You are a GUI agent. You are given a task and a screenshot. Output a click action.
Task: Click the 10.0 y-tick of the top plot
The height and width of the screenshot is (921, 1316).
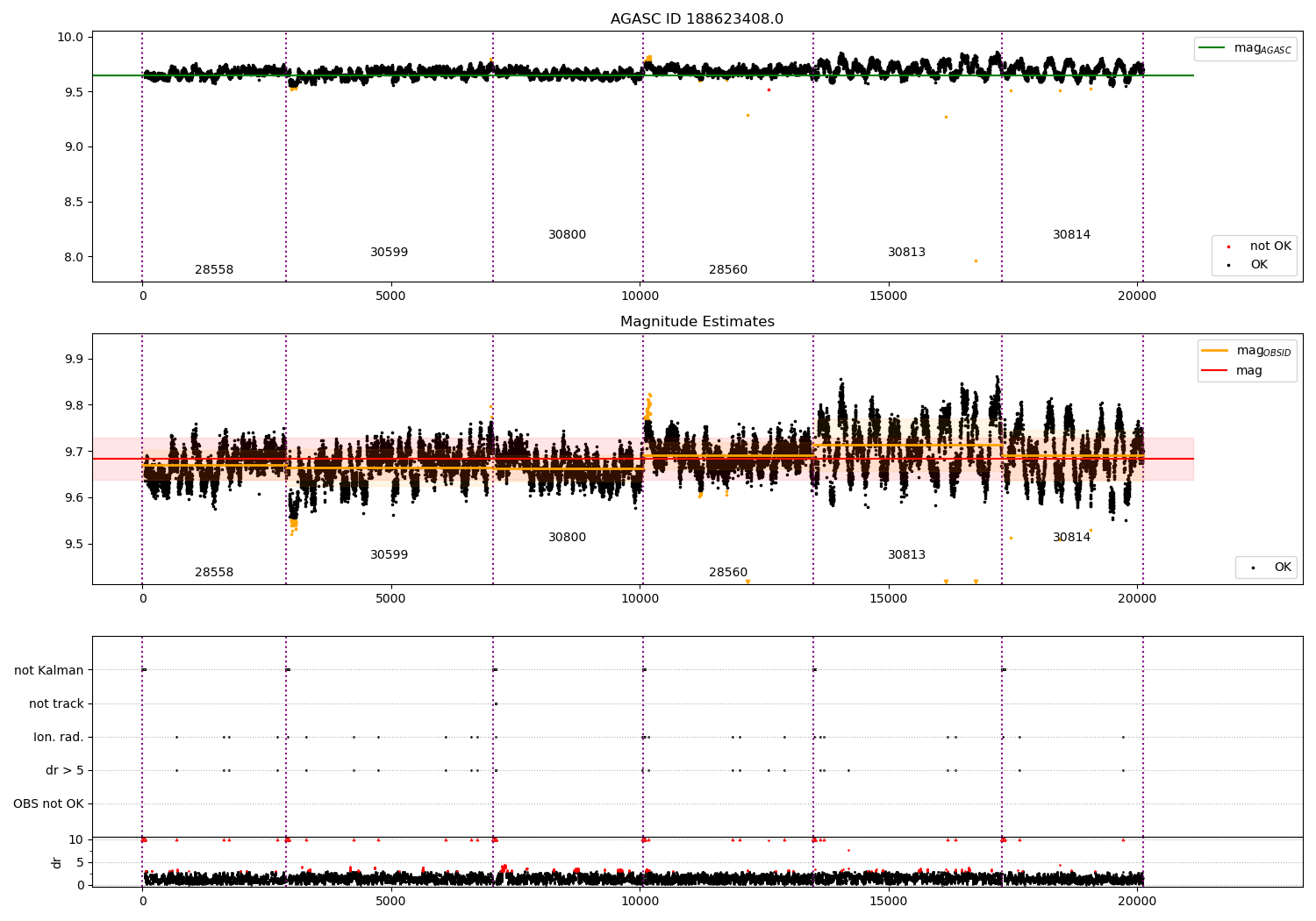coord(72,37)
